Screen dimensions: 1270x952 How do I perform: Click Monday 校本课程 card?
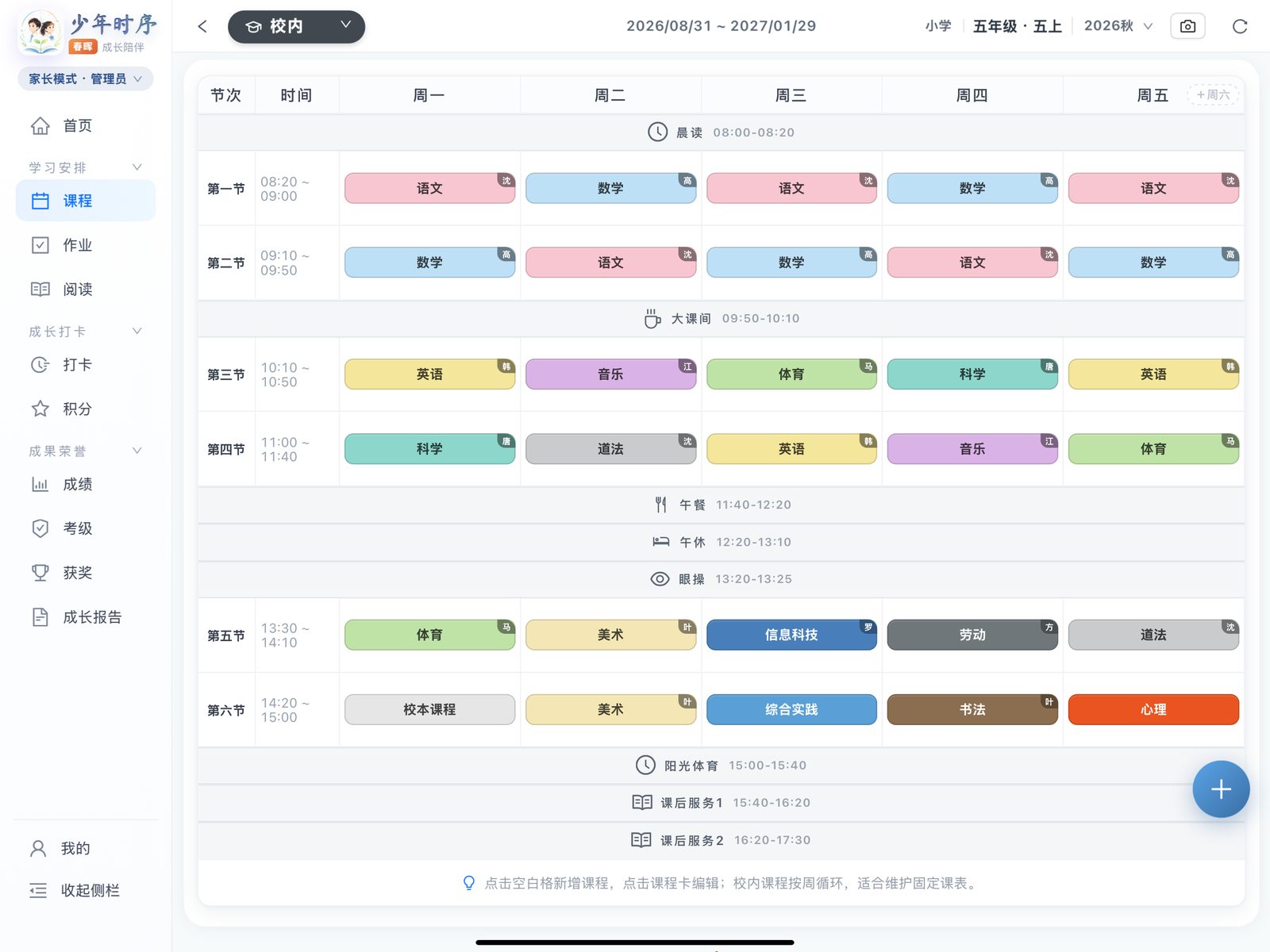click(x=429, y=709)
